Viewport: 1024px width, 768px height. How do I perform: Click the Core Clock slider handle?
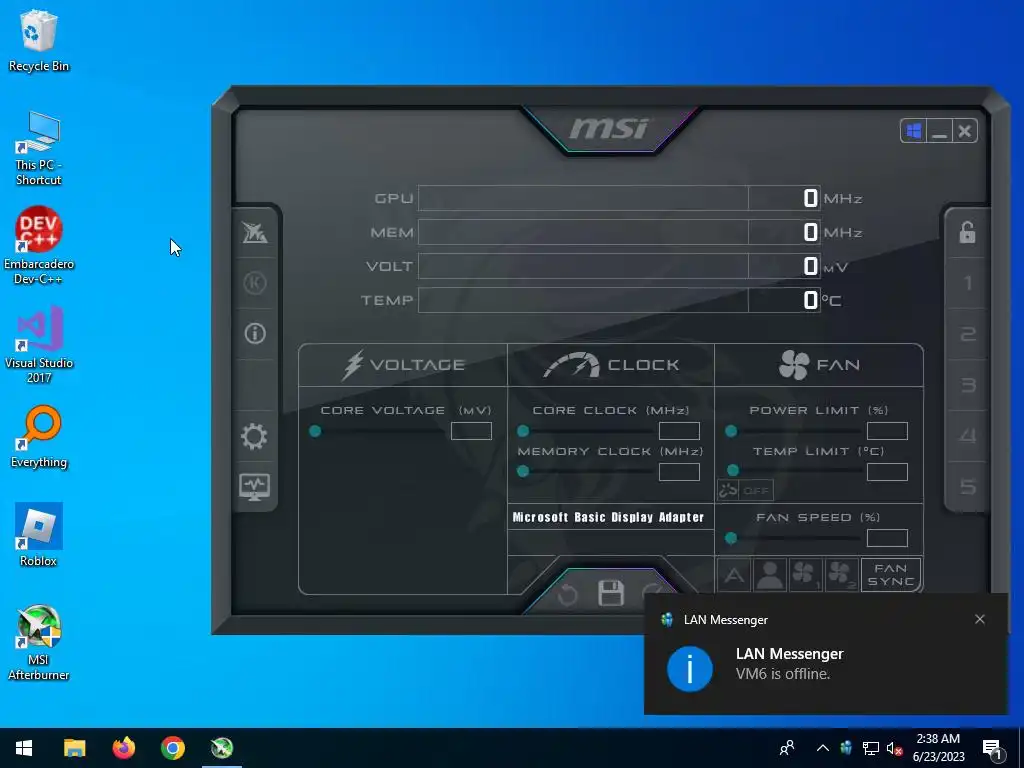coord(523,431)
